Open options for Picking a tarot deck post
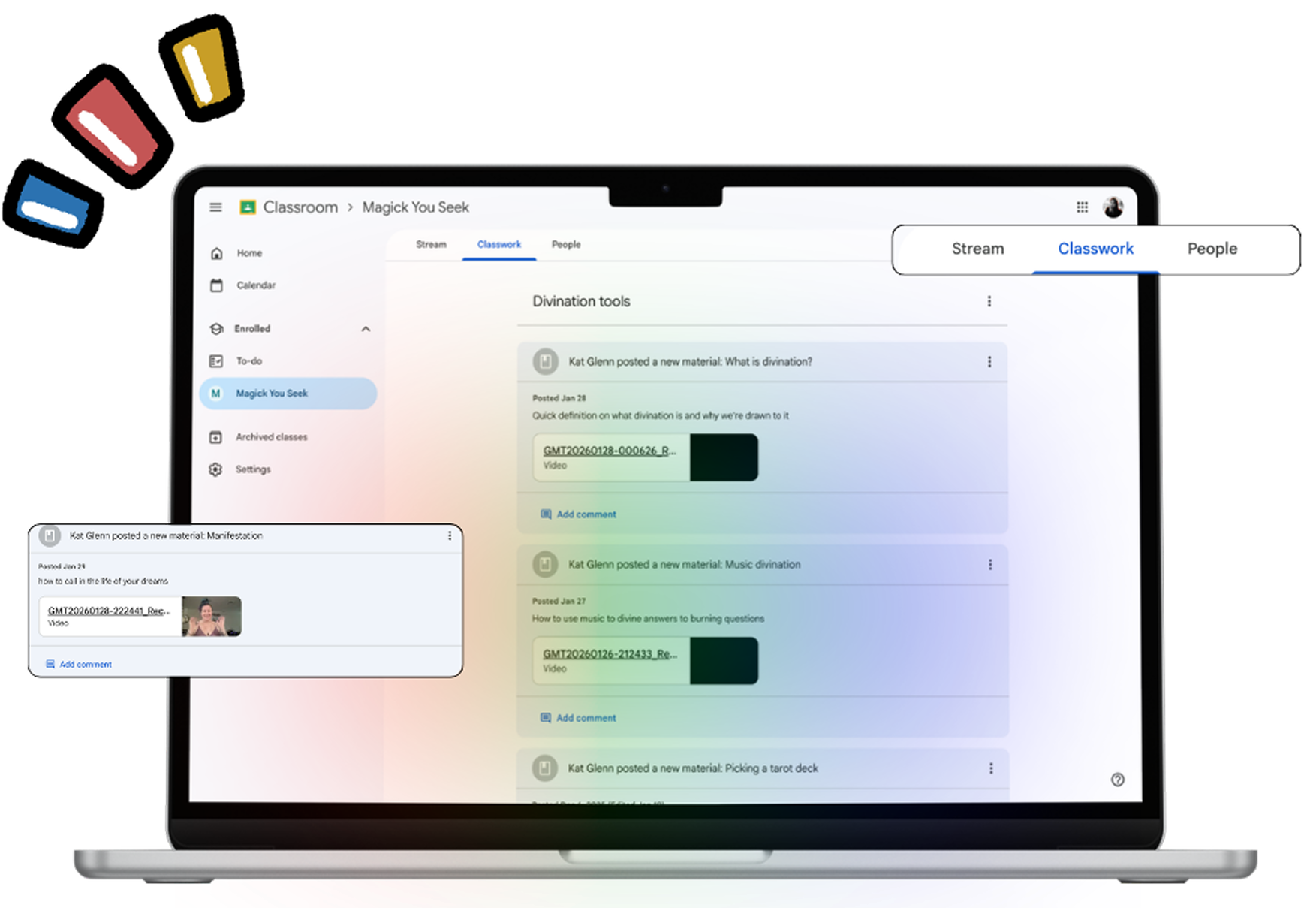 point(990,768)
